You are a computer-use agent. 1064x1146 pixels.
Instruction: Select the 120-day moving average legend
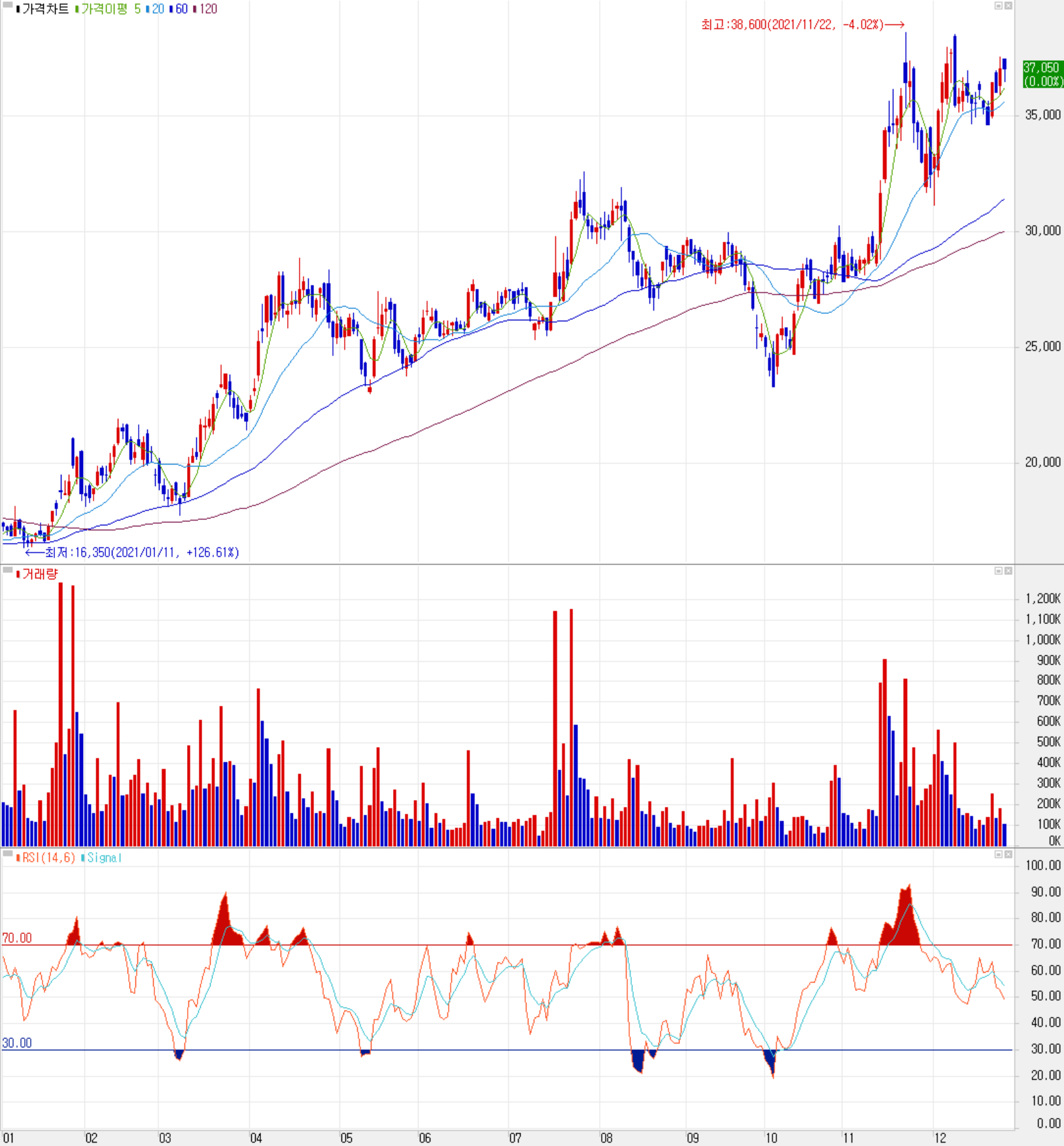(x=205, y=9)
